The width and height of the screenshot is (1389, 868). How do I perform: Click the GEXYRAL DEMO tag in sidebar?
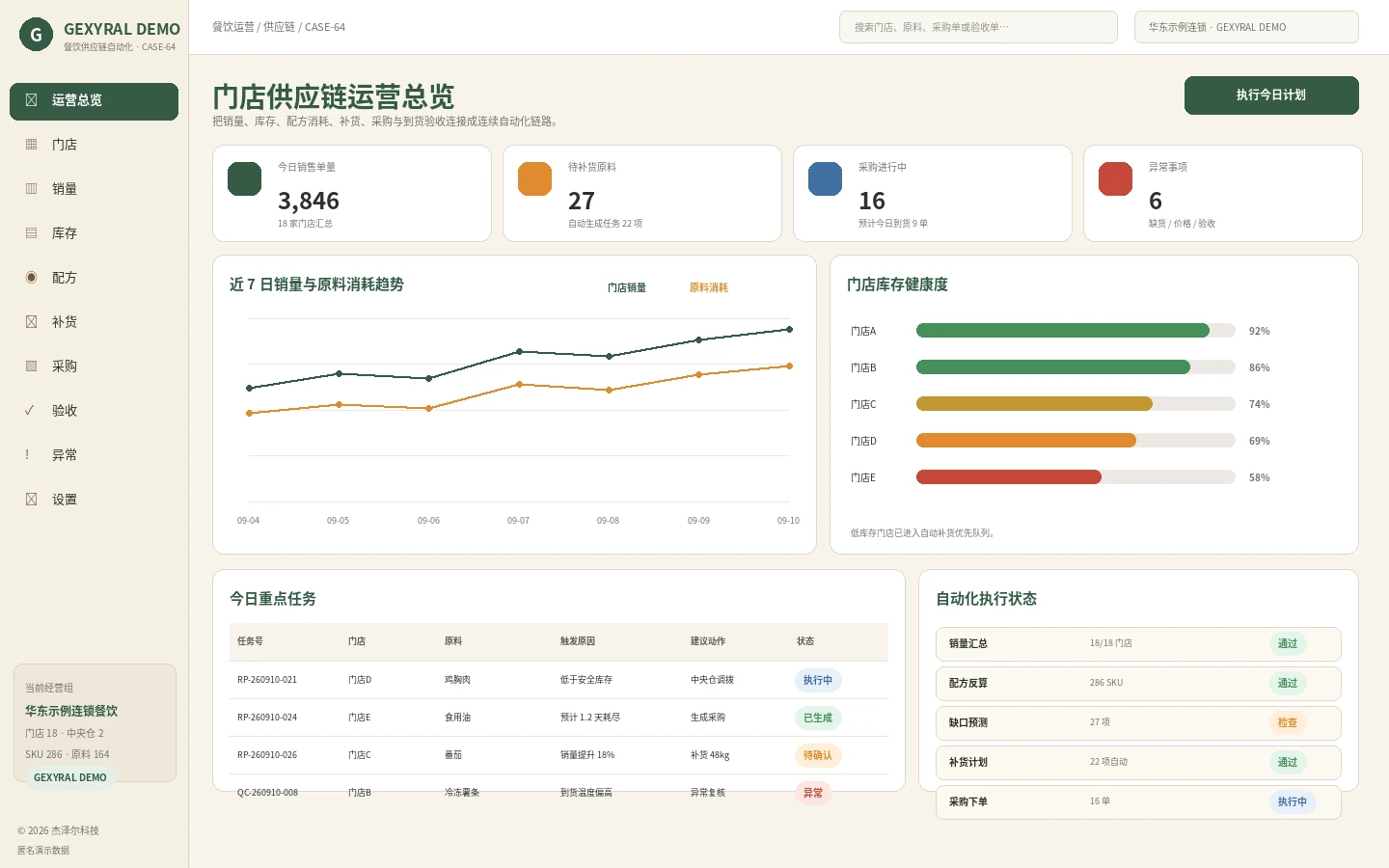pyautogui.click(x=70, y=777)
